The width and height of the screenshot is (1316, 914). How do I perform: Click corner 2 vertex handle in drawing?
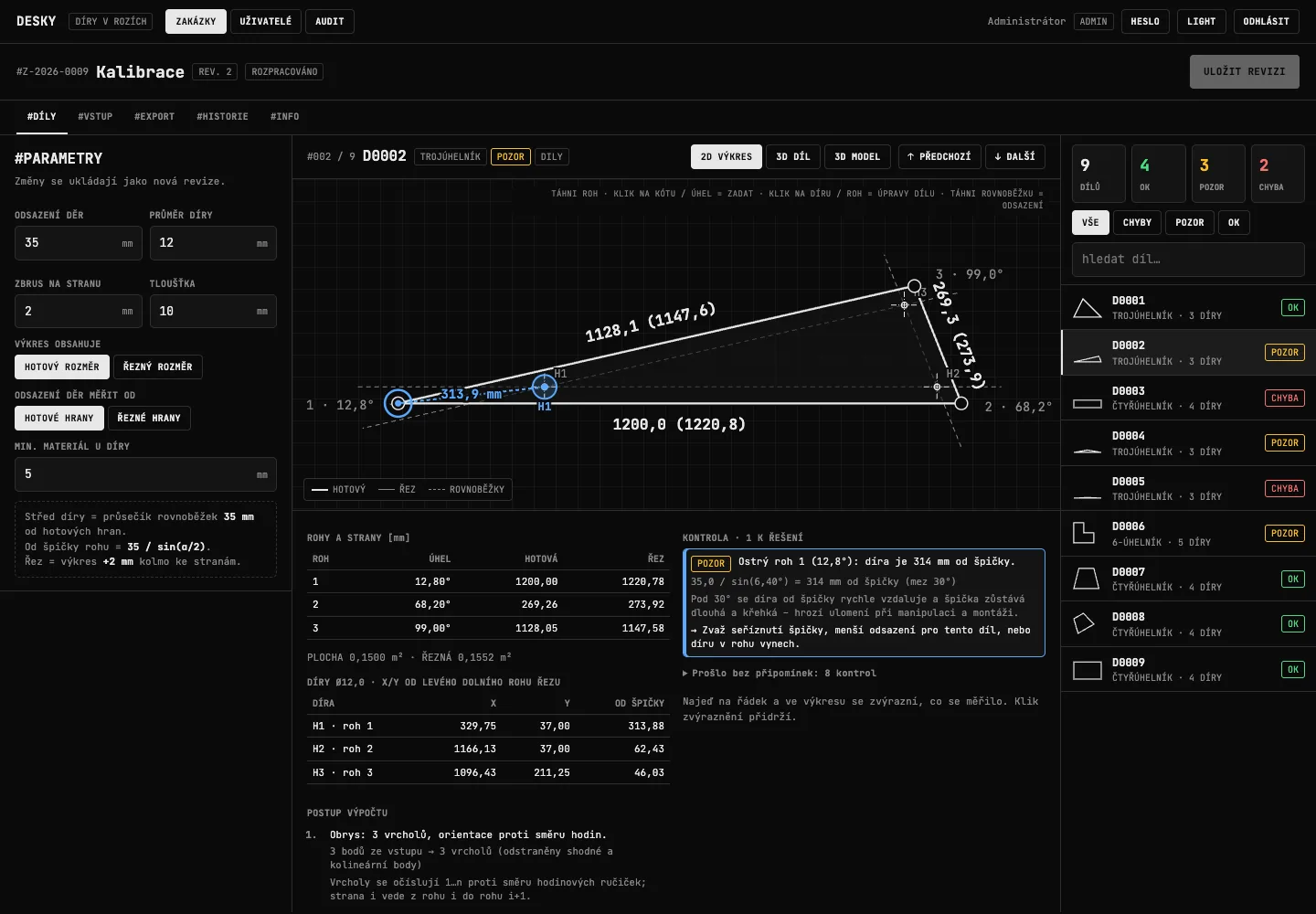[961, 403]
